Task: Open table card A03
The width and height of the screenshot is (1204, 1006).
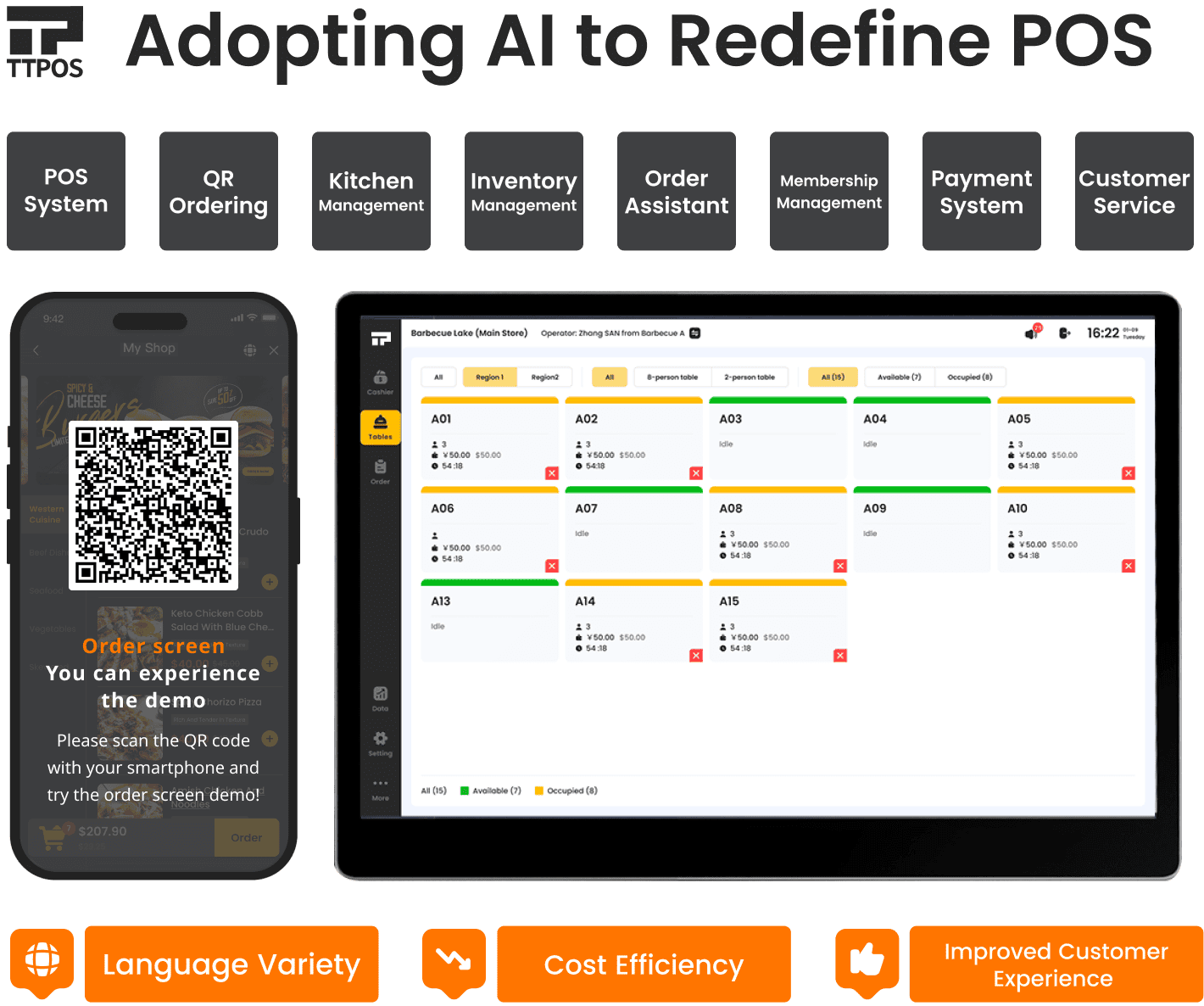Action: pos(778,439)
